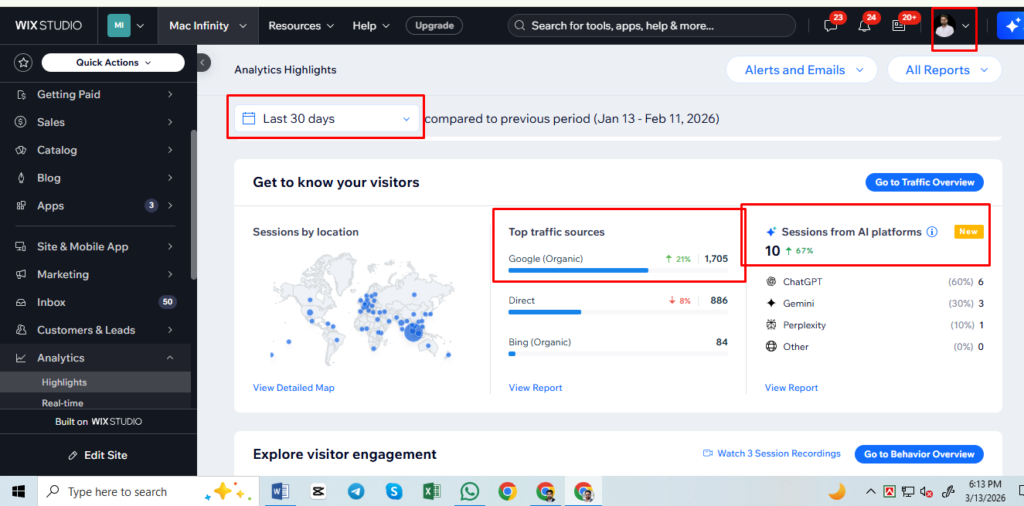This screenshot has width=1024, height=506.
Task: Open the news feed icon with 20+ badge
Action: click(x=899, y=26)
